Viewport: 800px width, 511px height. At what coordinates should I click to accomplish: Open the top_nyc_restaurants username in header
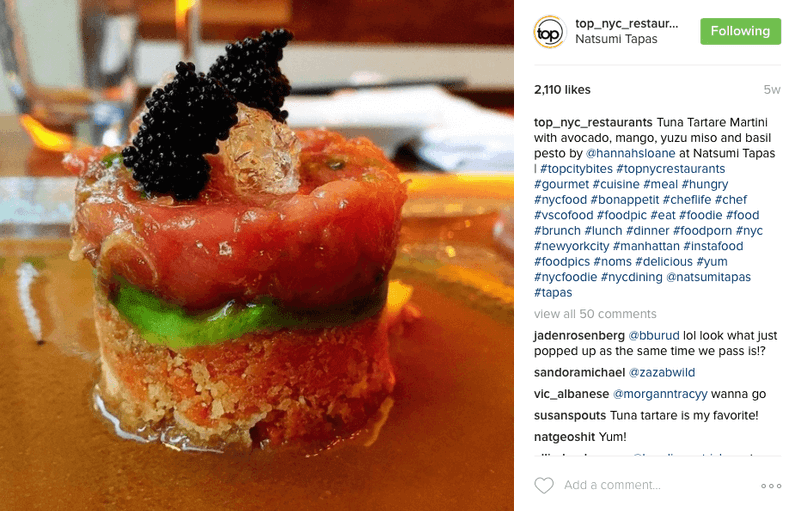pos(627,23)
